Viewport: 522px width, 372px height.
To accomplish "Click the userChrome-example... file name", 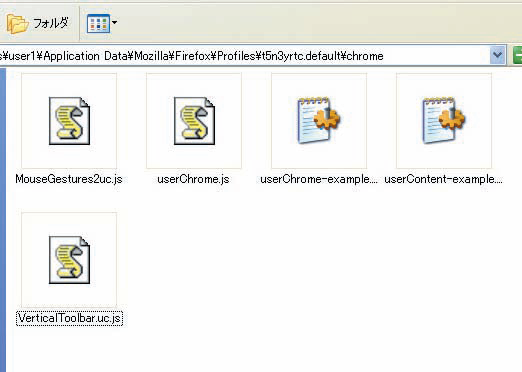I will tap(319, 179).
